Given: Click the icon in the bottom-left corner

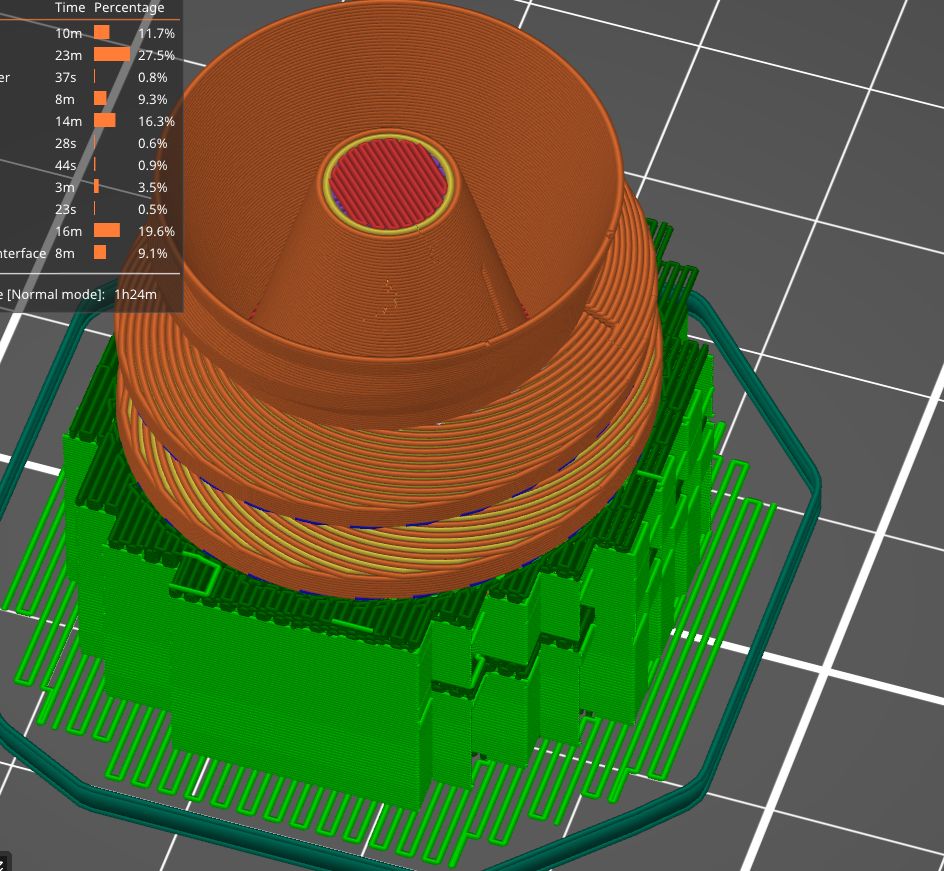Looking at the screenshot, I should [3, 862].
